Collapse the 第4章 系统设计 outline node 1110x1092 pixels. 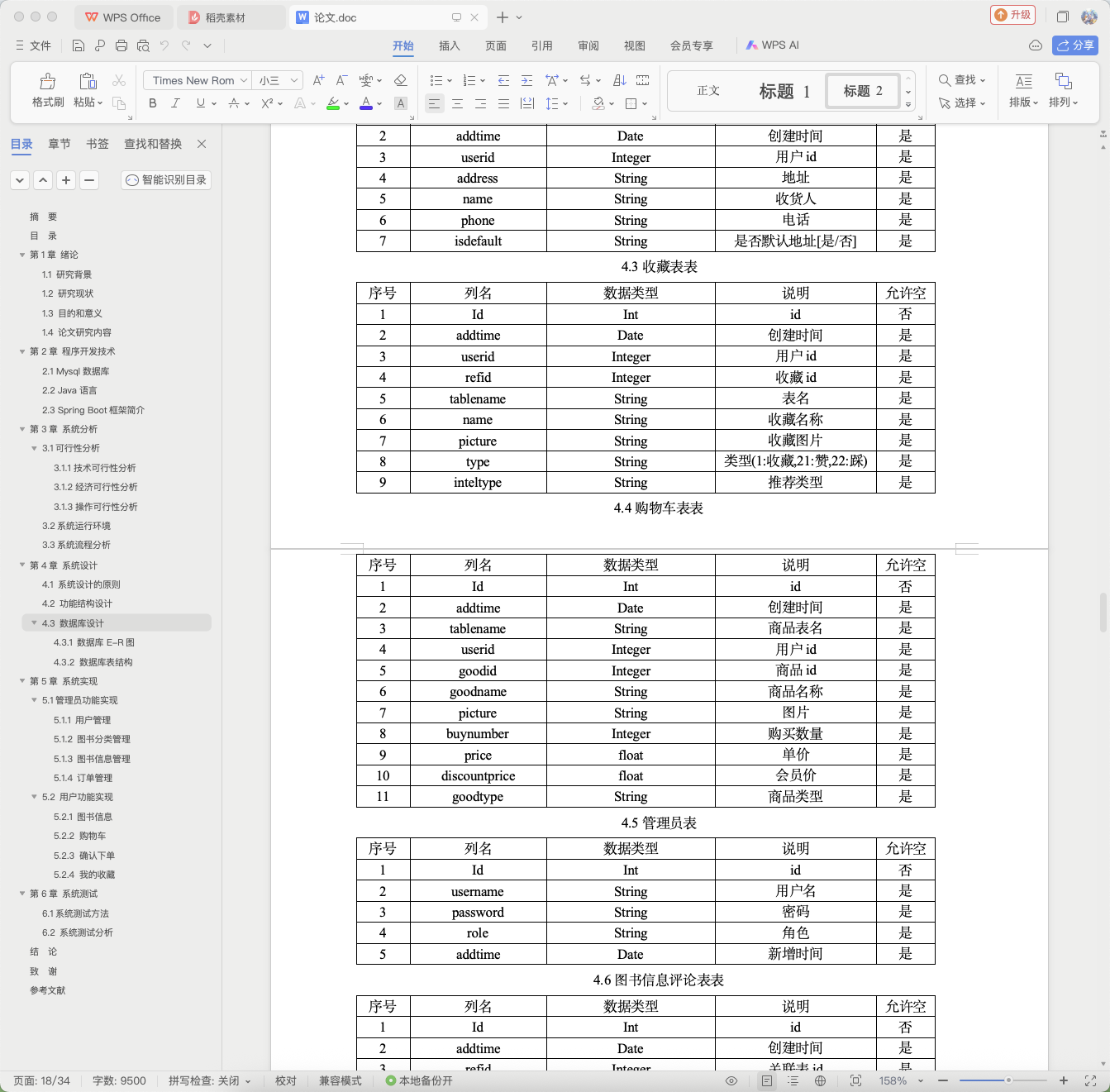(22, 565)
